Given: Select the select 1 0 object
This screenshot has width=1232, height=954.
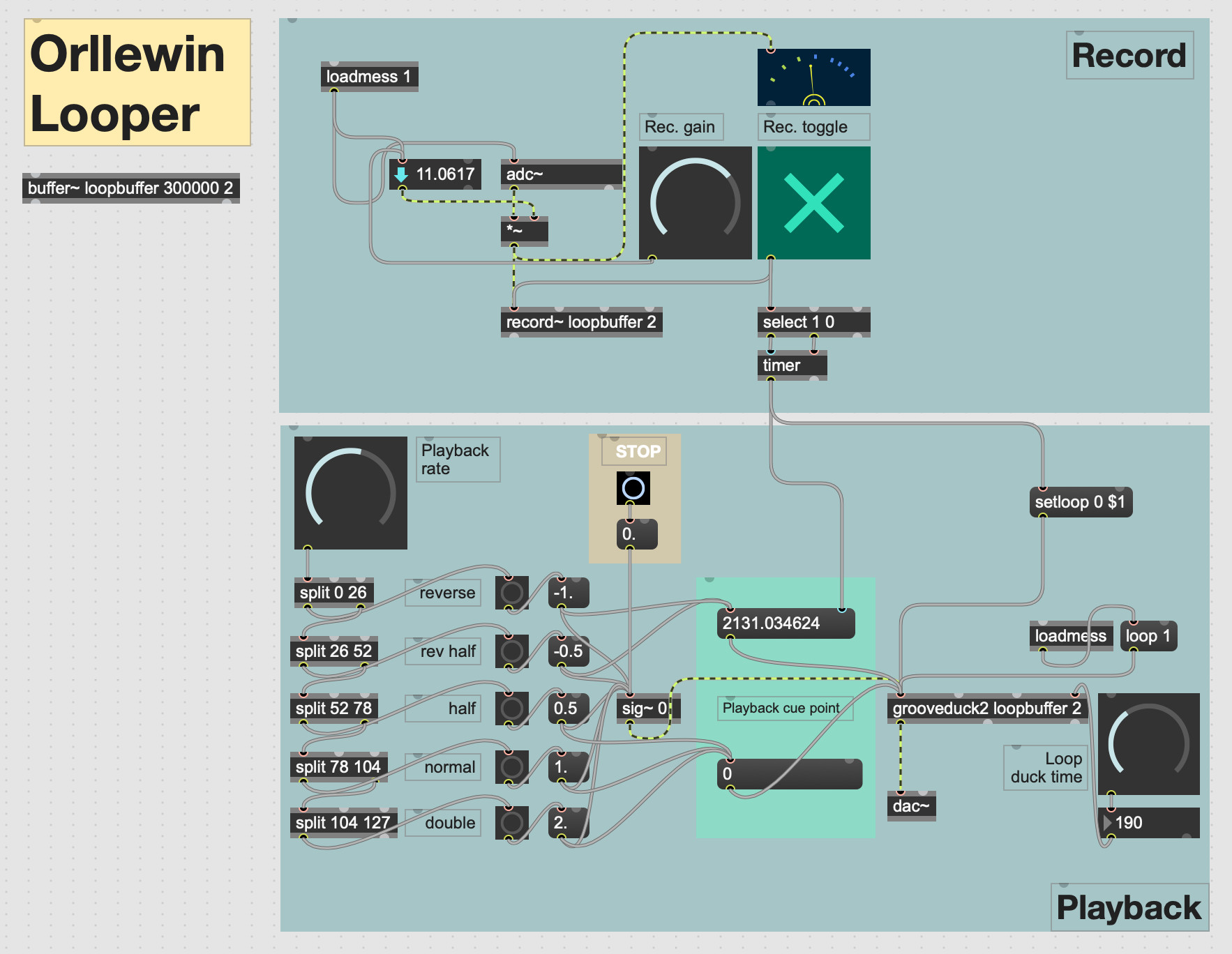Looking at the screenshot, I should 813,322.
